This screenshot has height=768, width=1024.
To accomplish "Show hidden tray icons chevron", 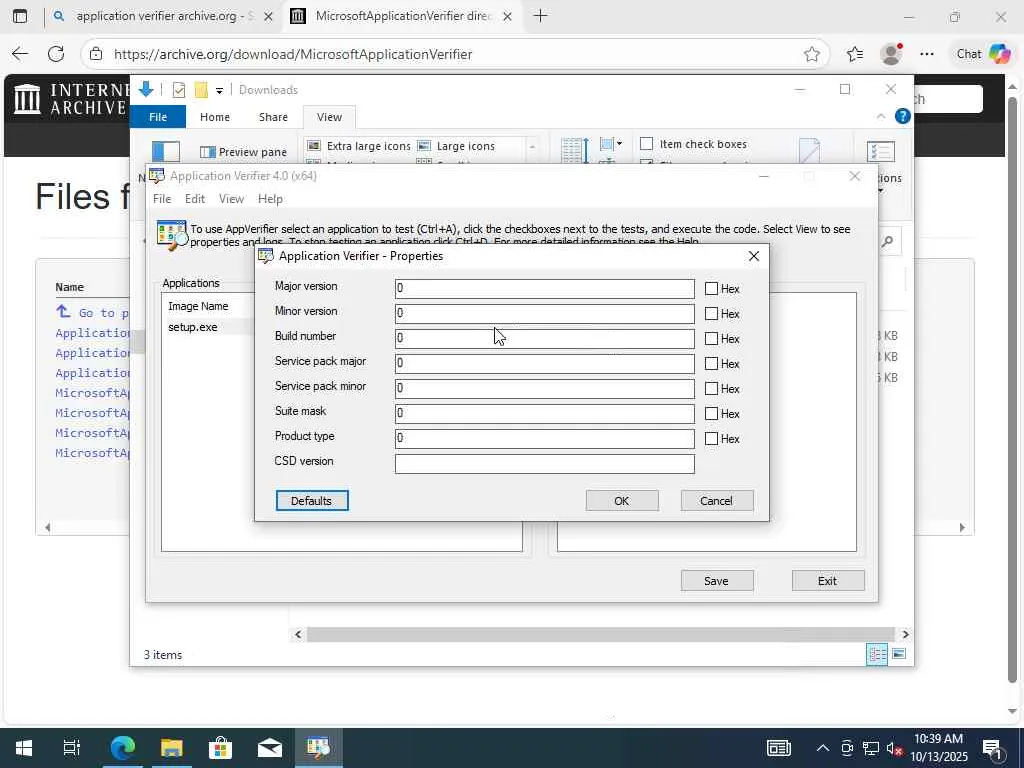I will [823, 748].
